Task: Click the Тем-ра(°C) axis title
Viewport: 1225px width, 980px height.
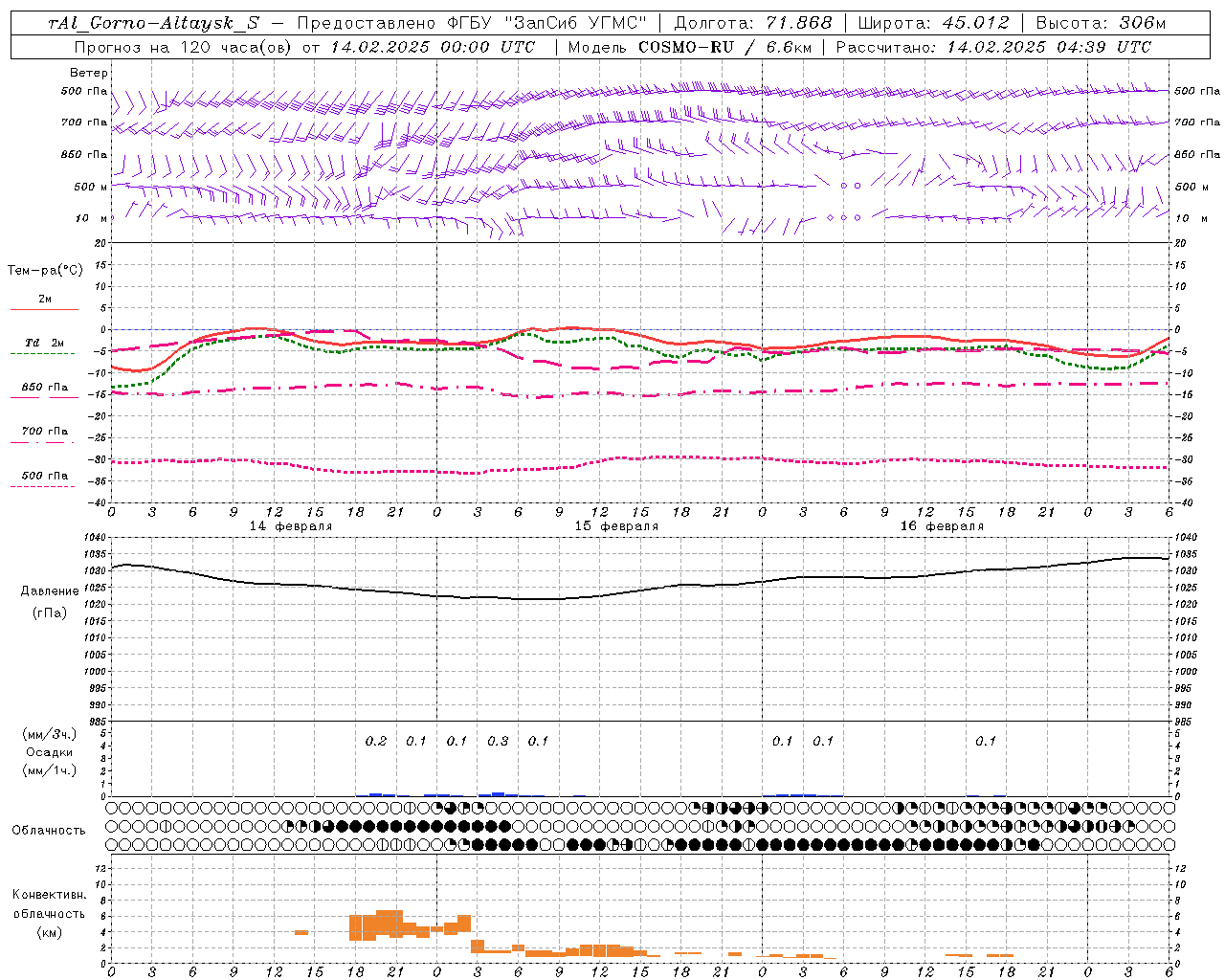Action: pyautogui.click(x=45, y=271)
